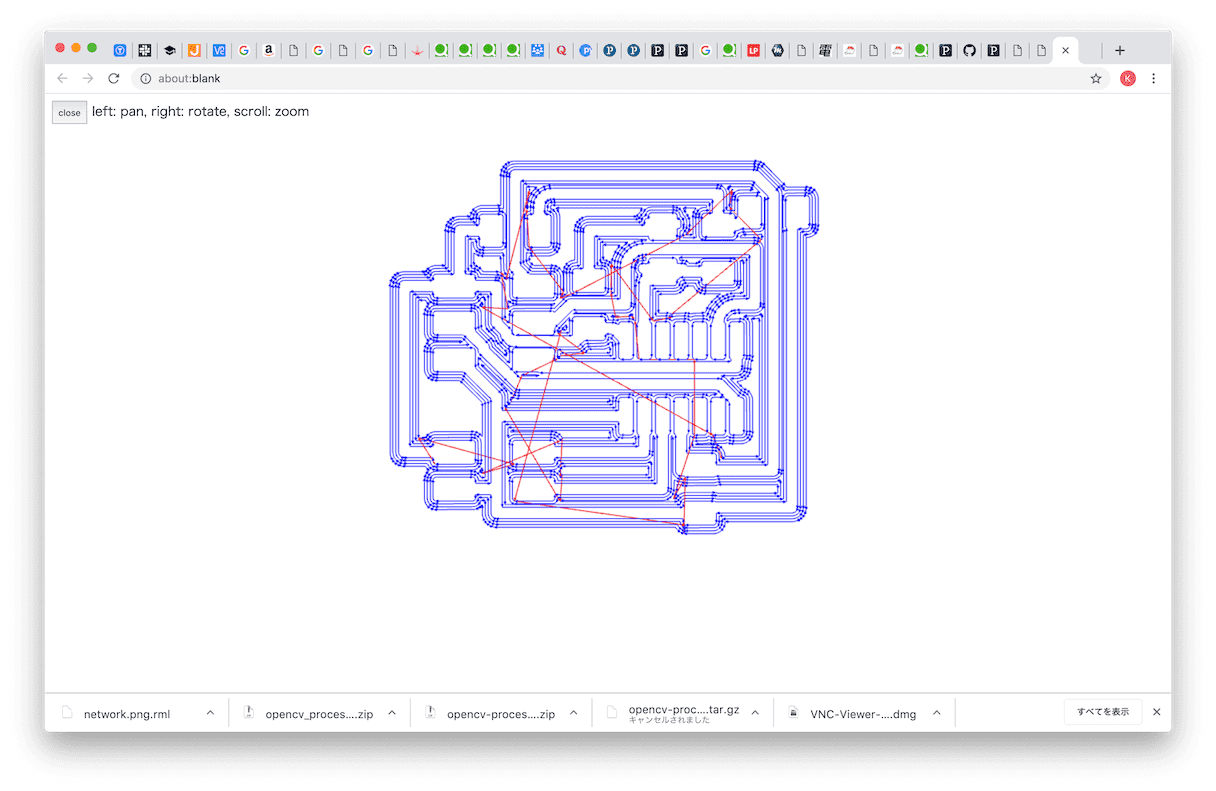Switch to the GitHub tab
The image size is (1216, 791).
pos(969,50)
